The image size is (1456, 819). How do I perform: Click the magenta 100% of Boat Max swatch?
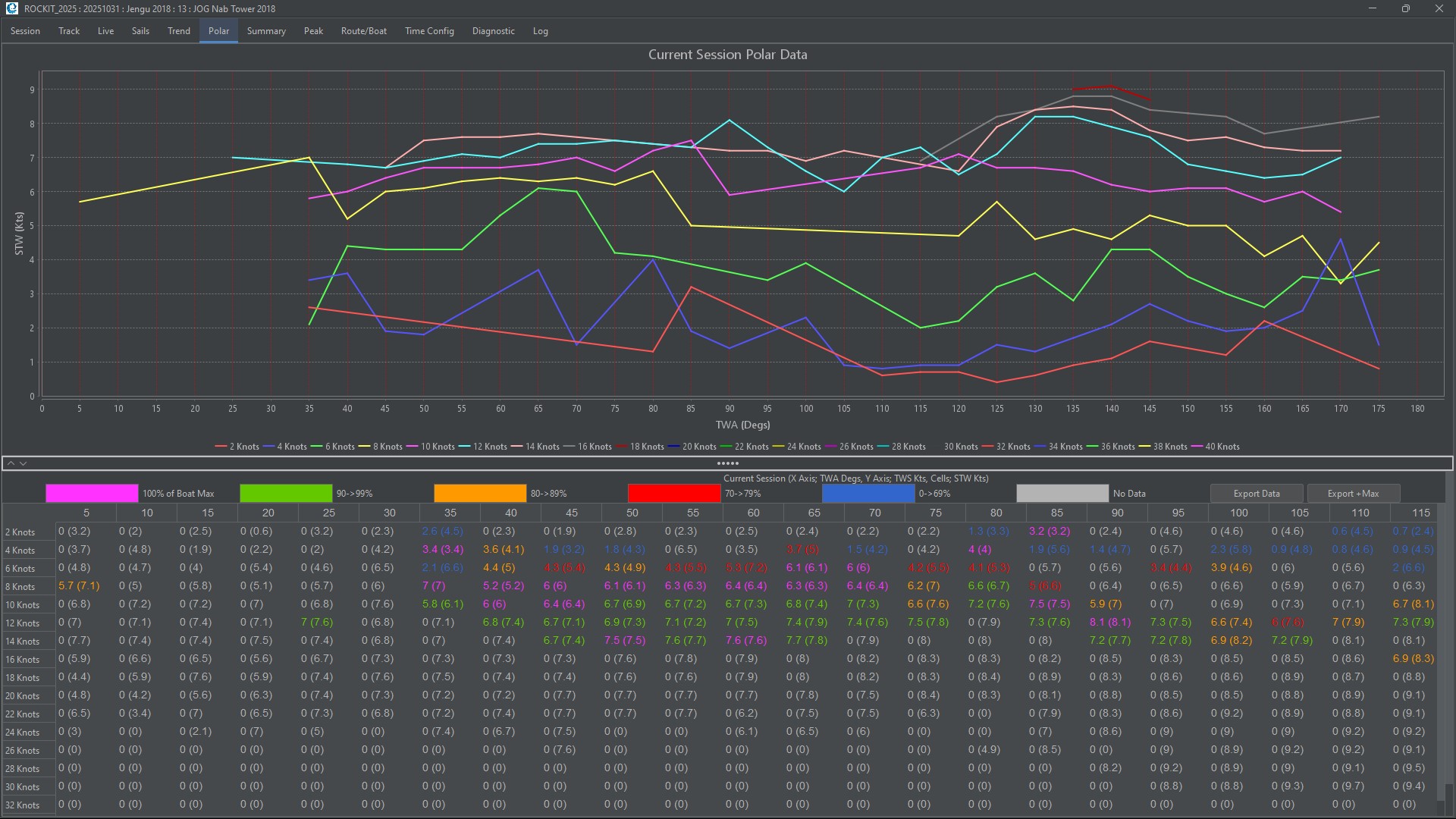pos(92,494)
